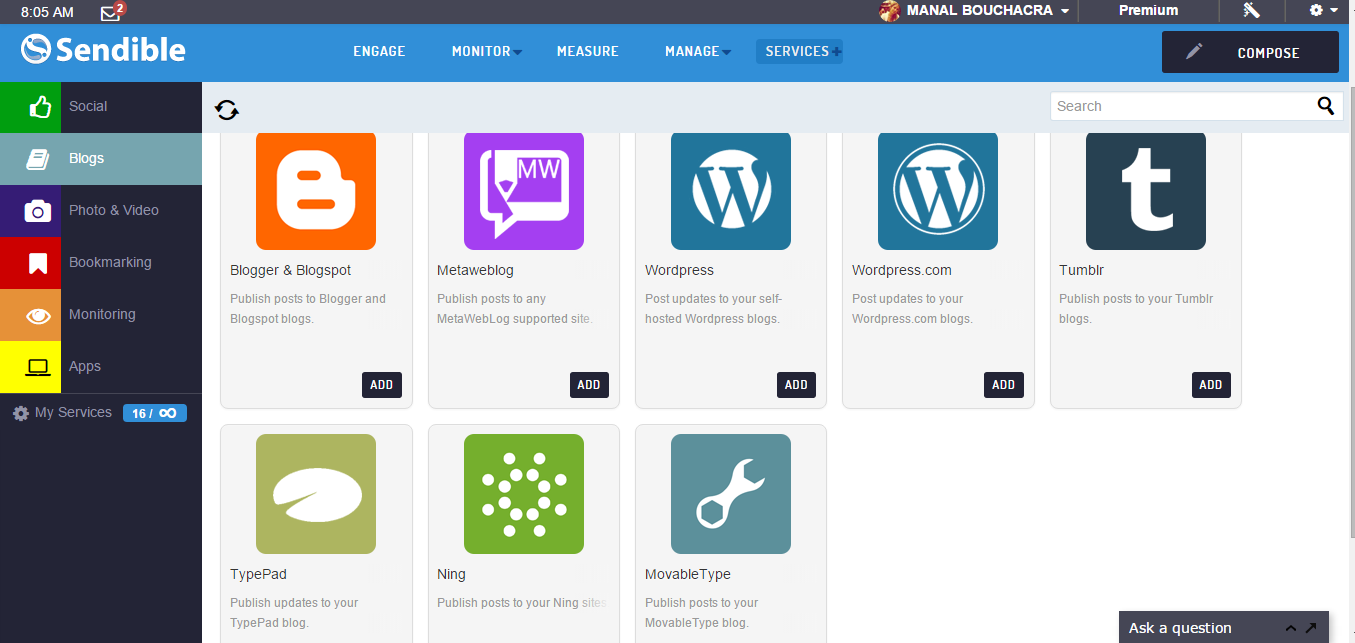Screen dimensions: 1355x643
Task: Open My Services list
Action: [73, 413]
